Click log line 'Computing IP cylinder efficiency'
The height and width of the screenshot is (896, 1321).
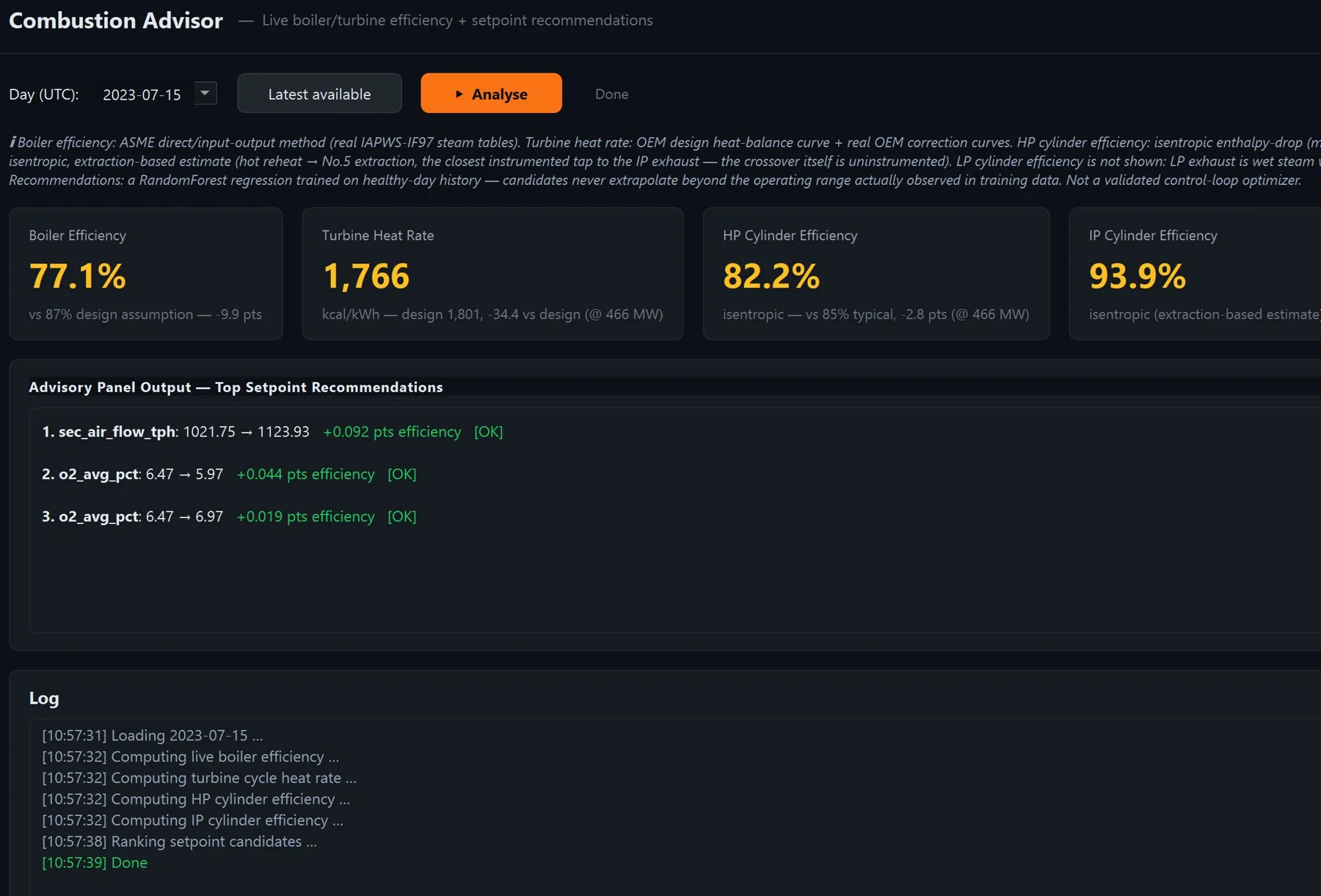point(192,820)
